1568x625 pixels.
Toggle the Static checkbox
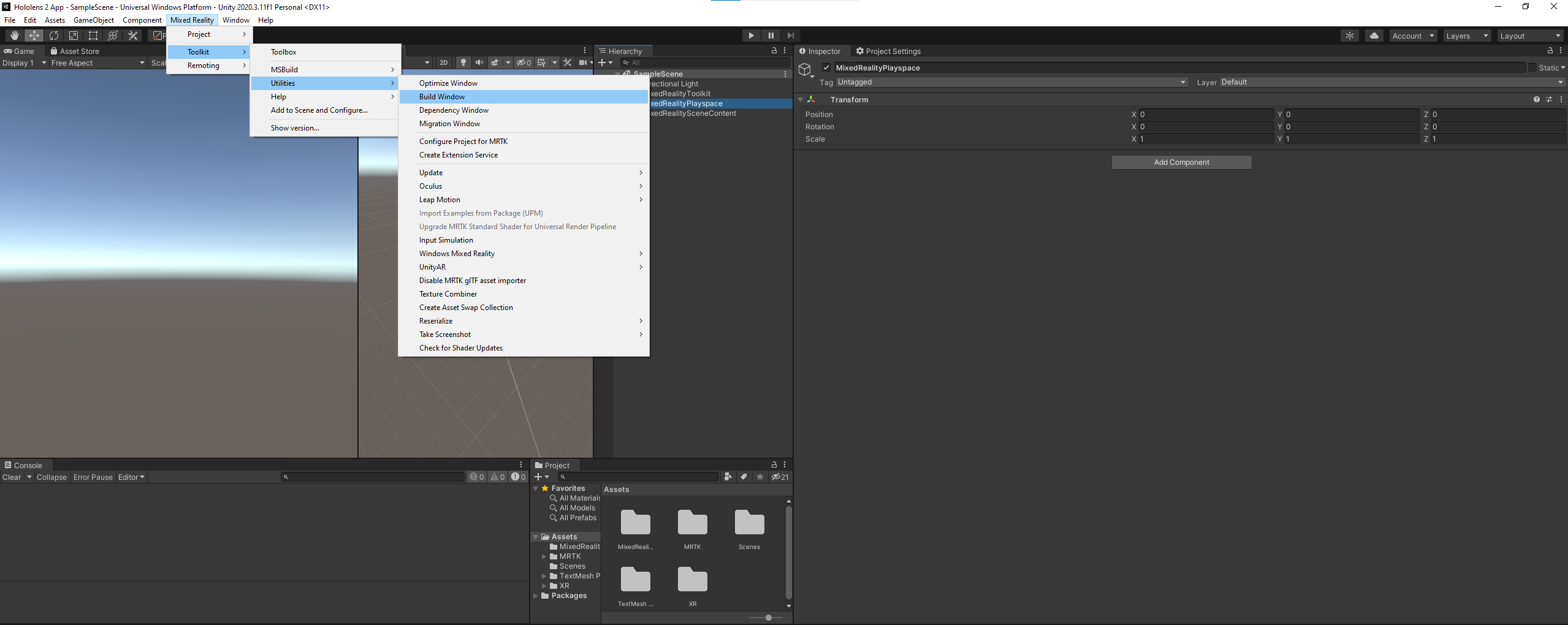click(1532, 67)
